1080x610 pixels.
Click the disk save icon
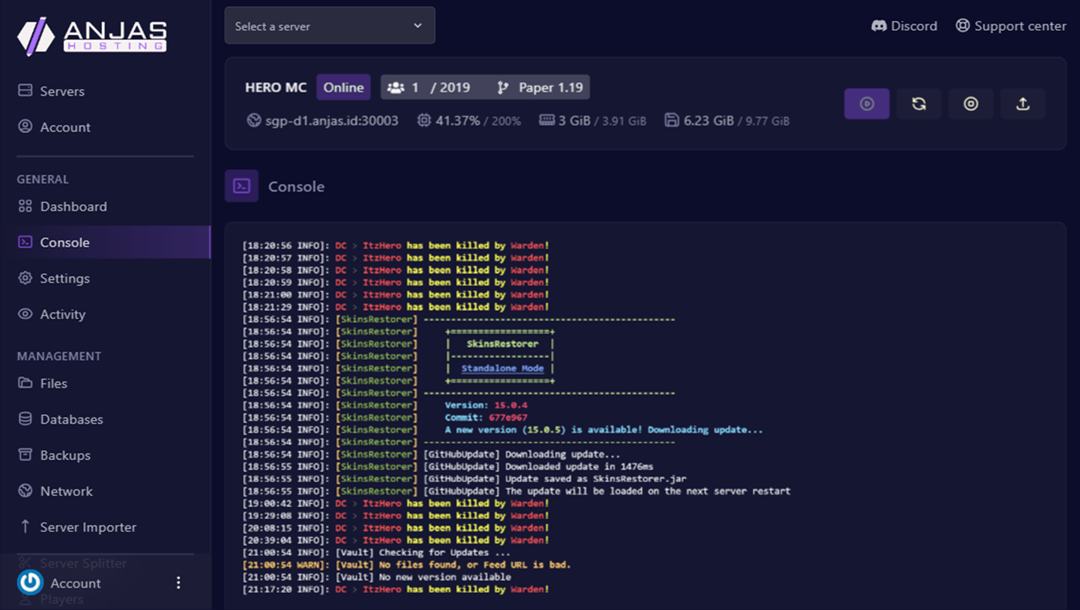click(672, 120)
